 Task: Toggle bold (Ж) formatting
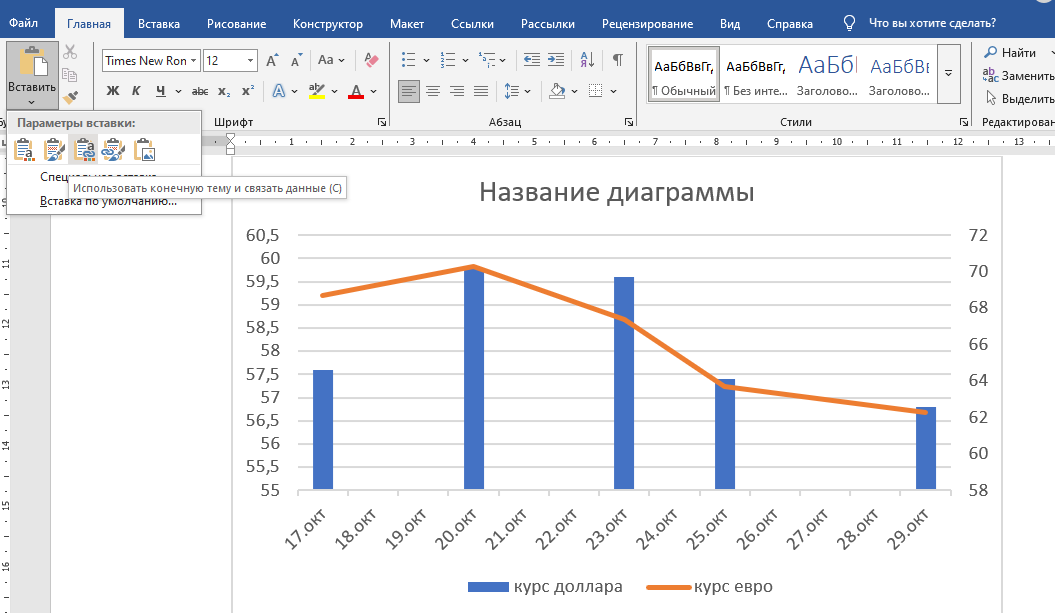click(112, 91)
